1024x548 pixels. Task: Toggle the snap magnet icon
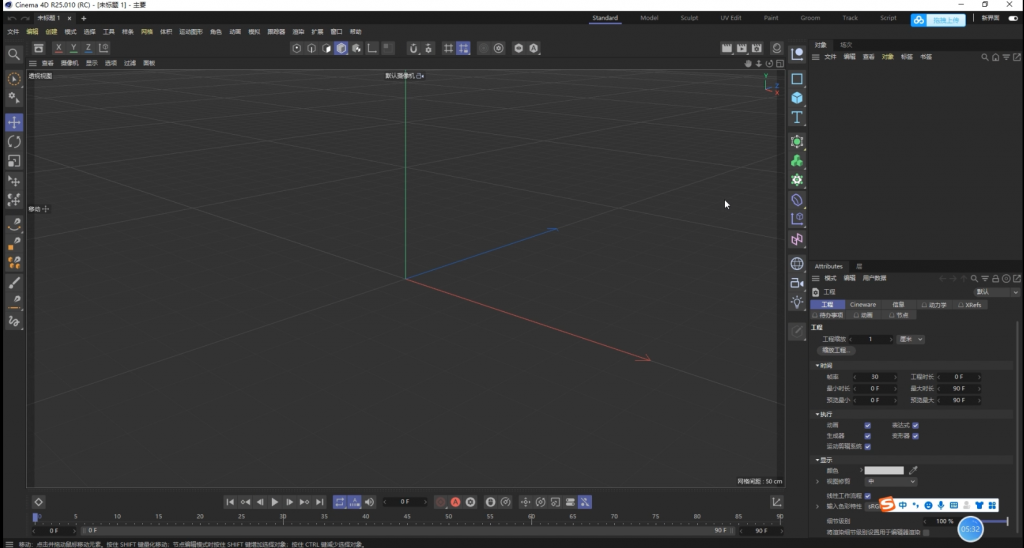[413, 48]
